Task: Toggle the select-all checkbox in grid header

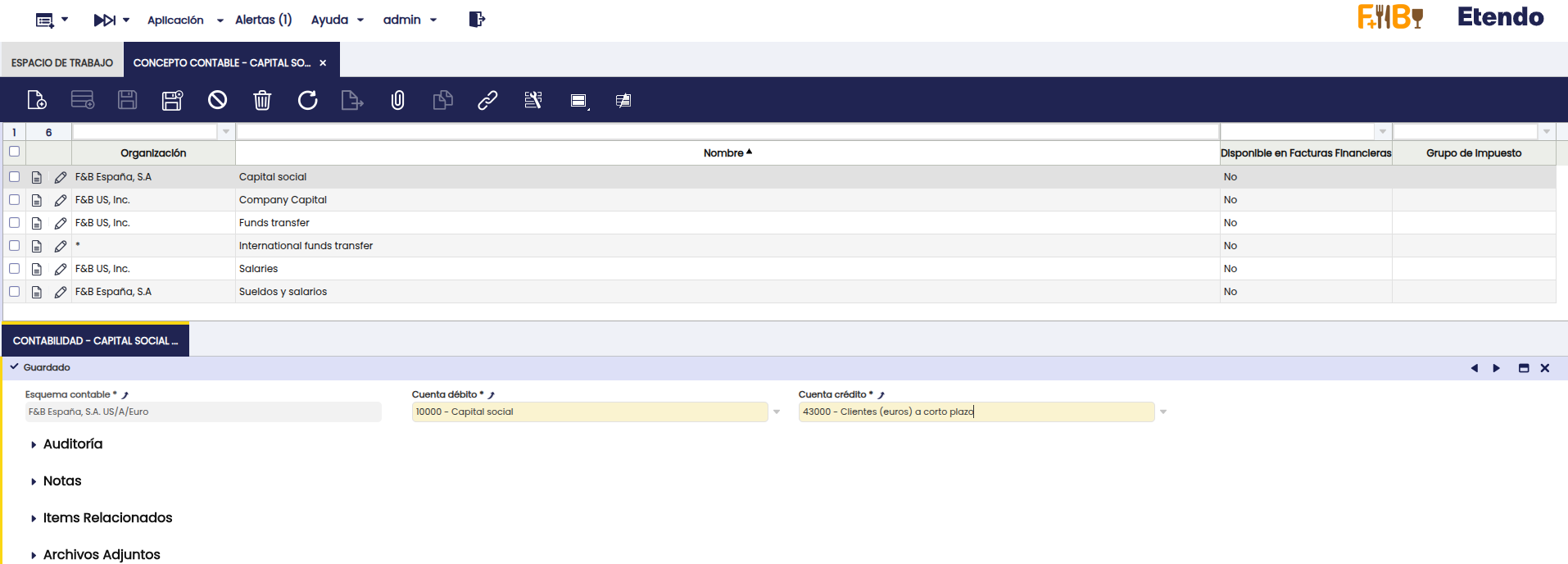Action: click(x=15, y=152)
